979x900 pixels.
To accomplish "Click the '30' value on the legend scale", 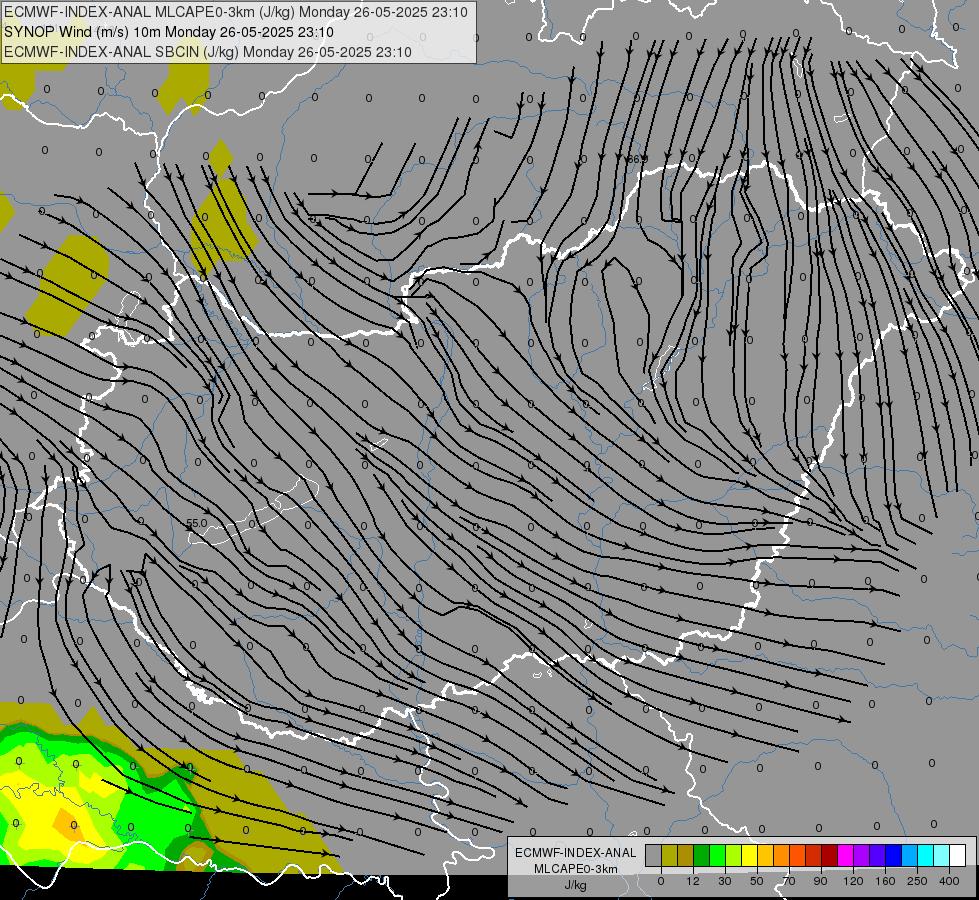I will pos(725,881).
